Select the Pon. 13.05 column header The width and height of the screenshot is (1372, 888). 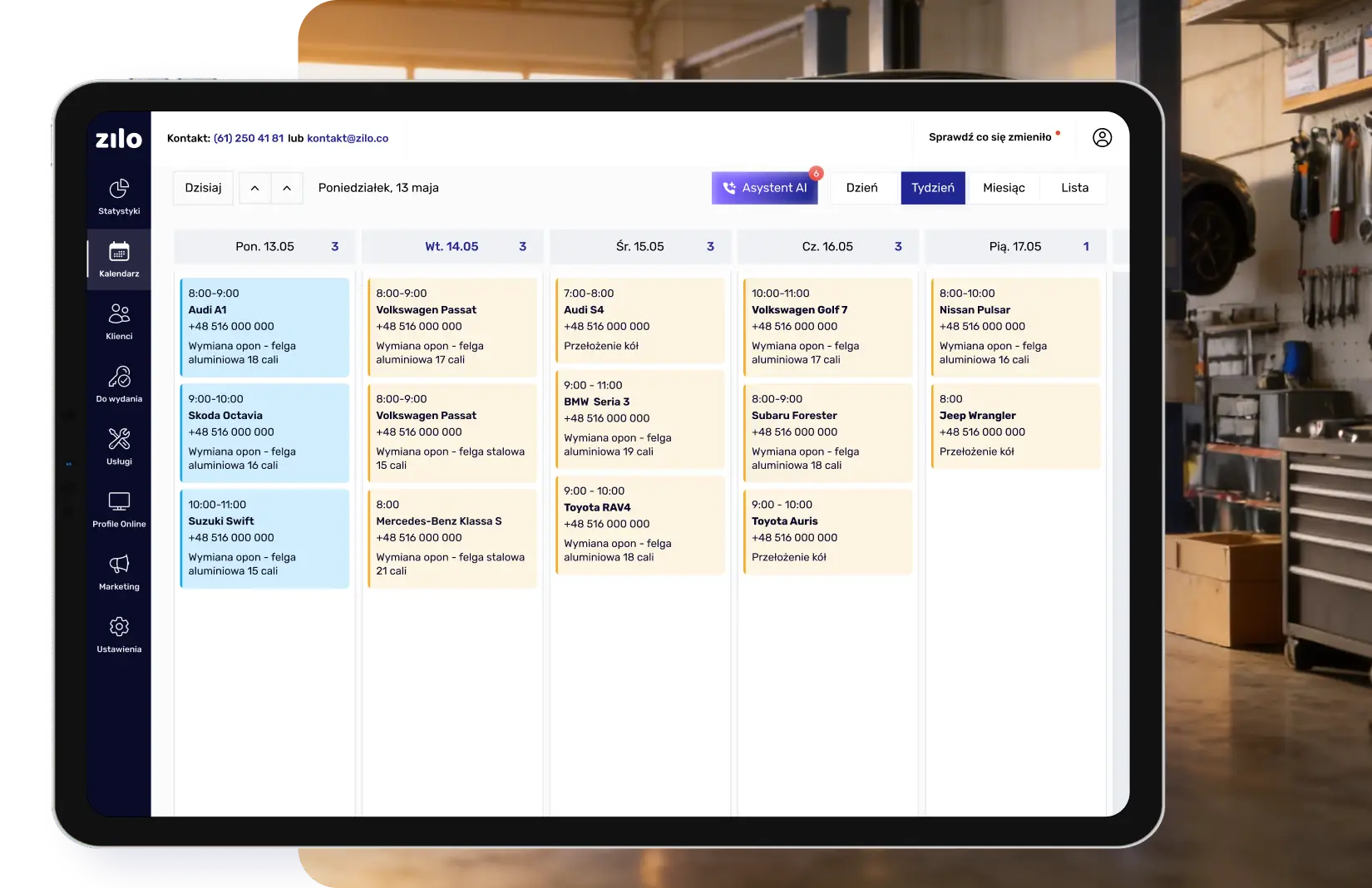point(264,247)
